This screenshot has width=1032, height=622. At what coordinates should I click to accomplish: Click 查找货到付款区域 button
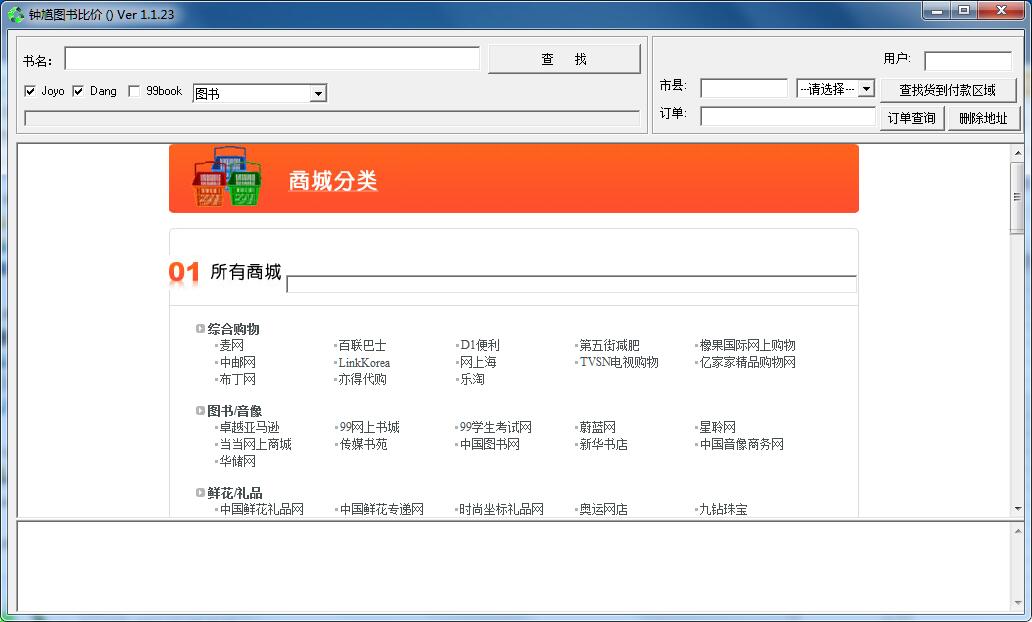[x=948, y=90]
